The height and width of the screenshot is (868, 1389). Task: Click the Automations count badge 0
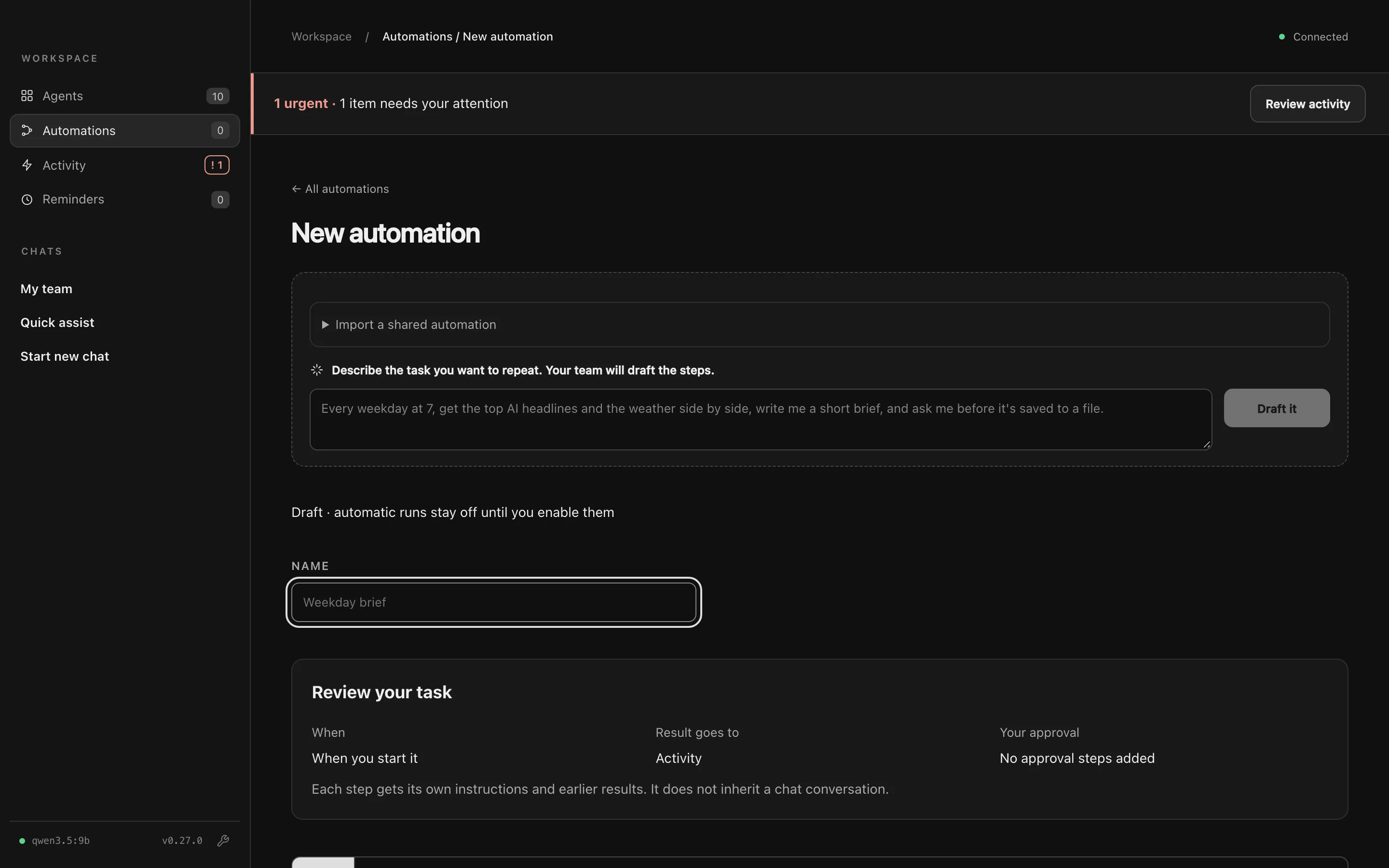coord(220,131)
